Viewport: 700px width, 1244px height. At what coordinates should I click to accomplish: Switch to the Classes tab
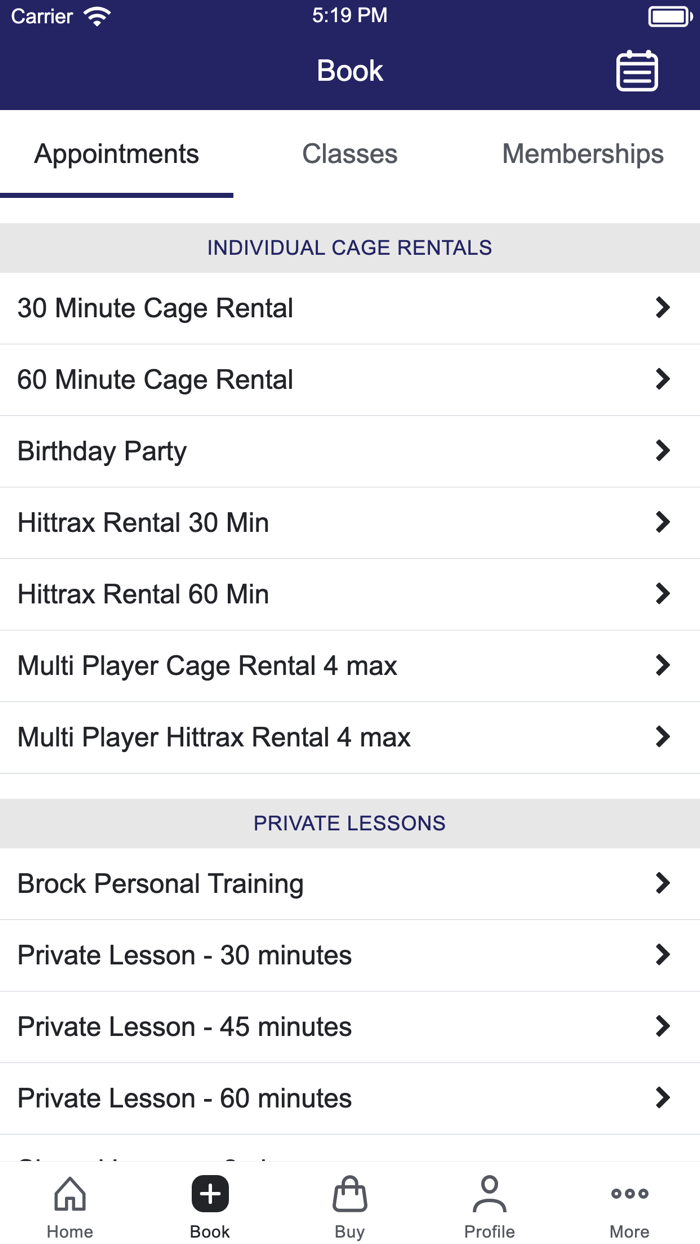tap(349, 154)
